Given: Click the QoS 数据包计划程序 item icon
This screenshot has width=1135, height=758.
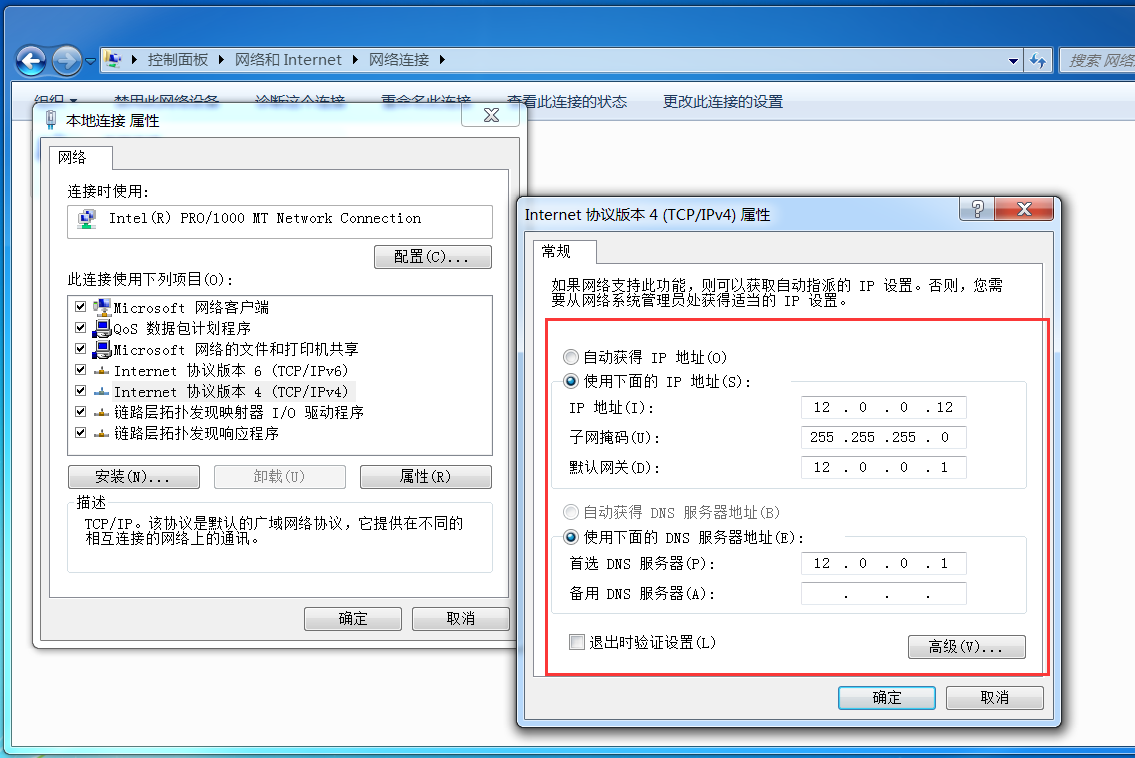Looking at the screenshot, I should tap(100, 328).
